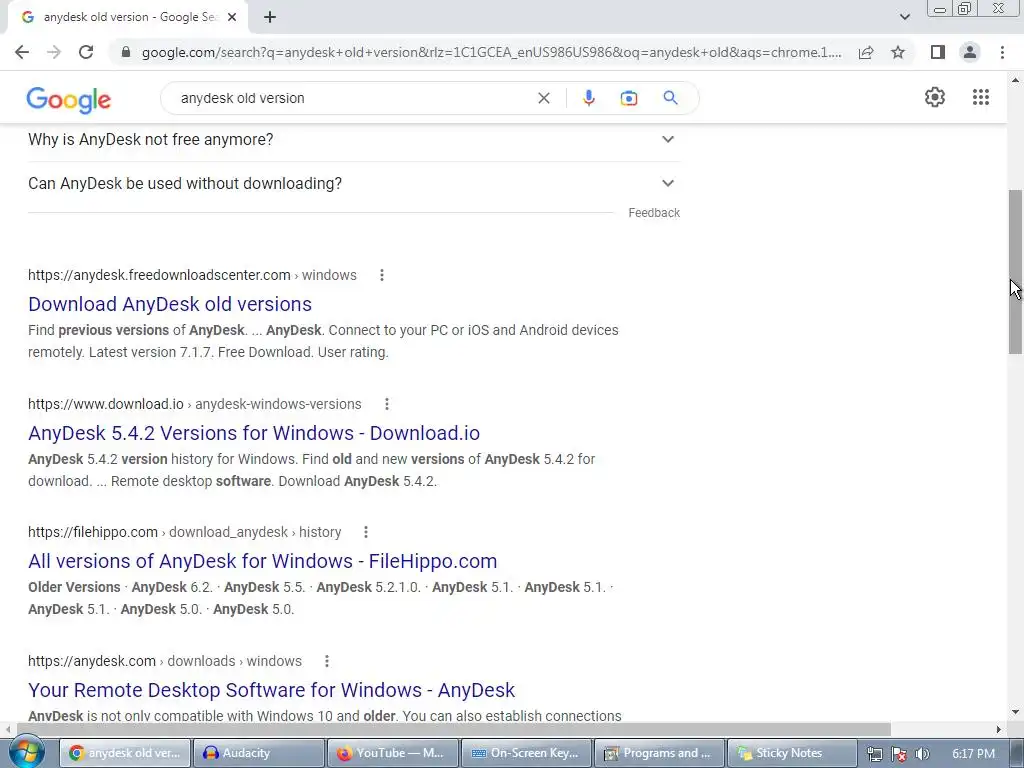Close the anydesk old version tab
This screenshot has height=768, width=1024.
tap(232, 17)
